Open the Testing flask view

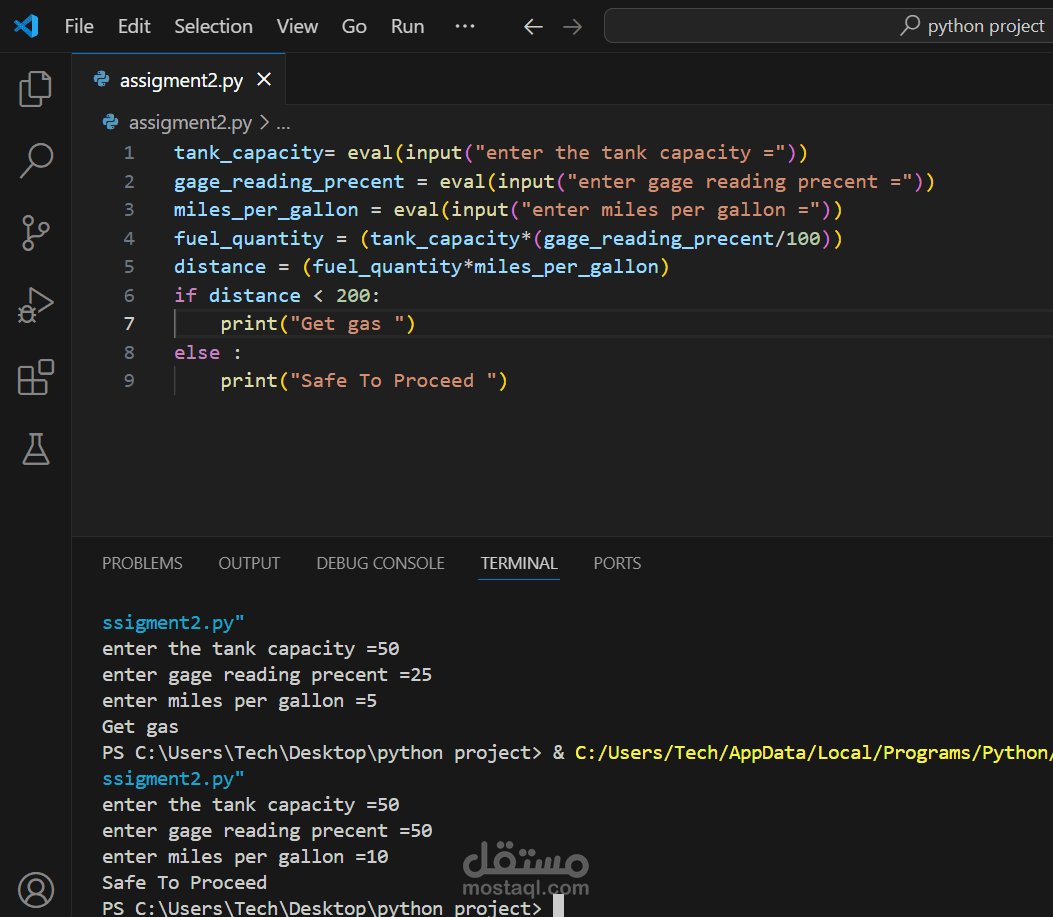tap(36, 449)
